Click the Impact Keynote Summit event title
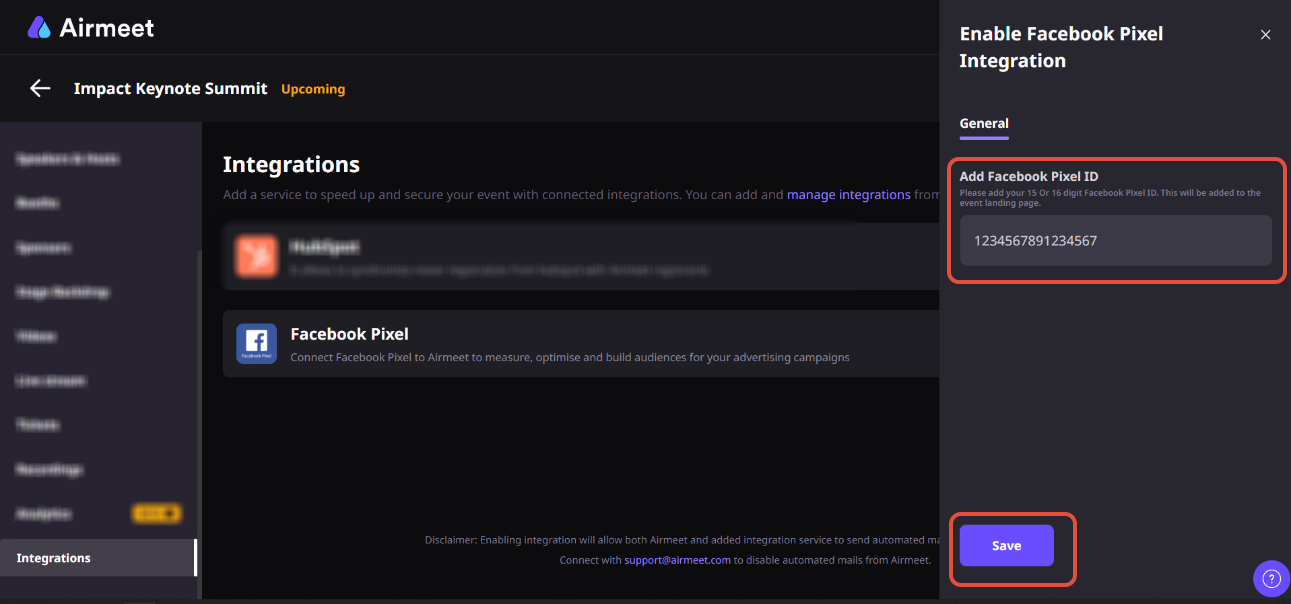This screenshot has width=1291, height=604. pyautogui.click(x=170, y=89)
